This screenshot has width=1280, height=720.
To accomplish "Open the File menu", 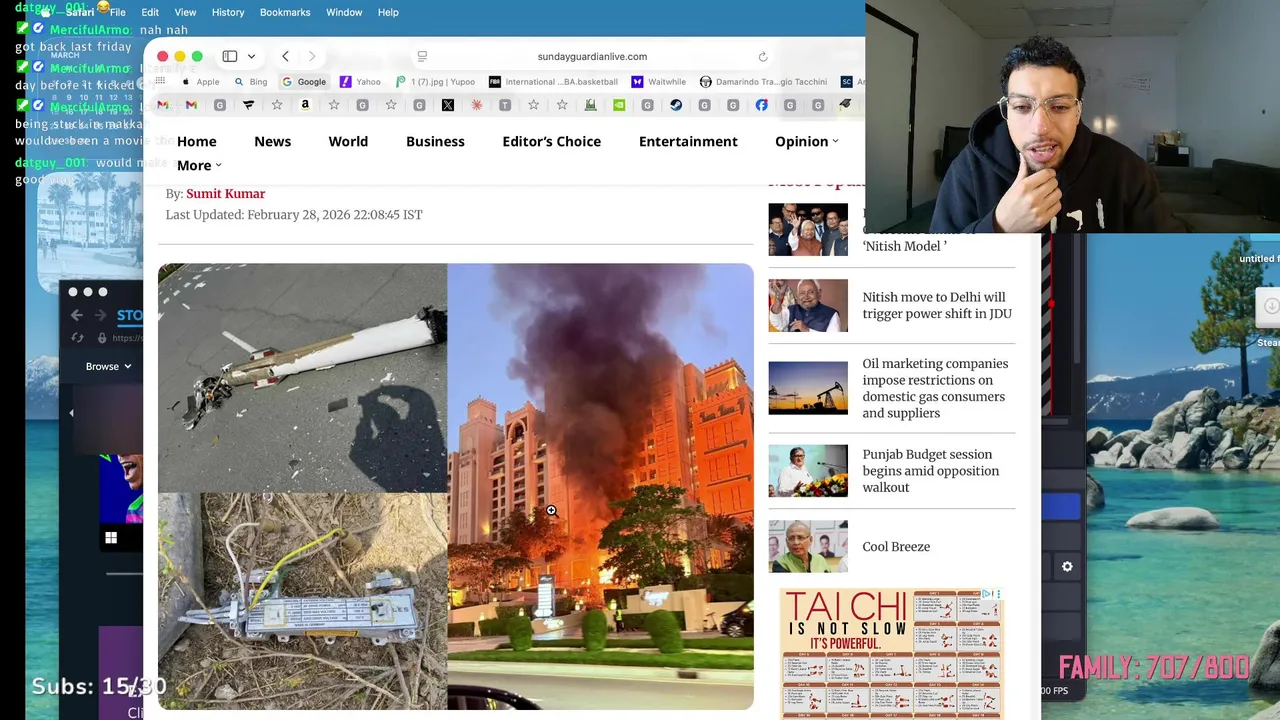I will [118, 12].
